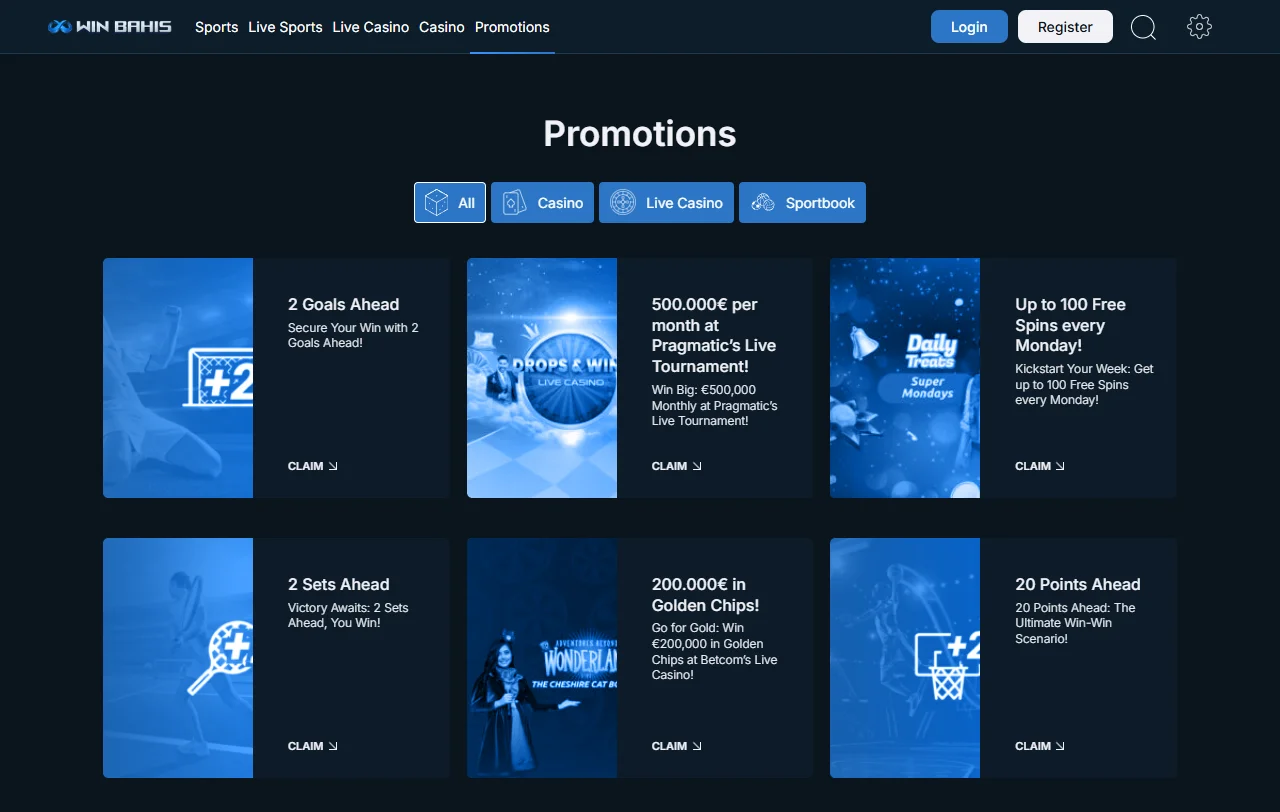1280x812 pixels.
Task: Click 'Victory Awaits: 2 Sets Ahead, You Win!' text
Action: tap(348, 615)
